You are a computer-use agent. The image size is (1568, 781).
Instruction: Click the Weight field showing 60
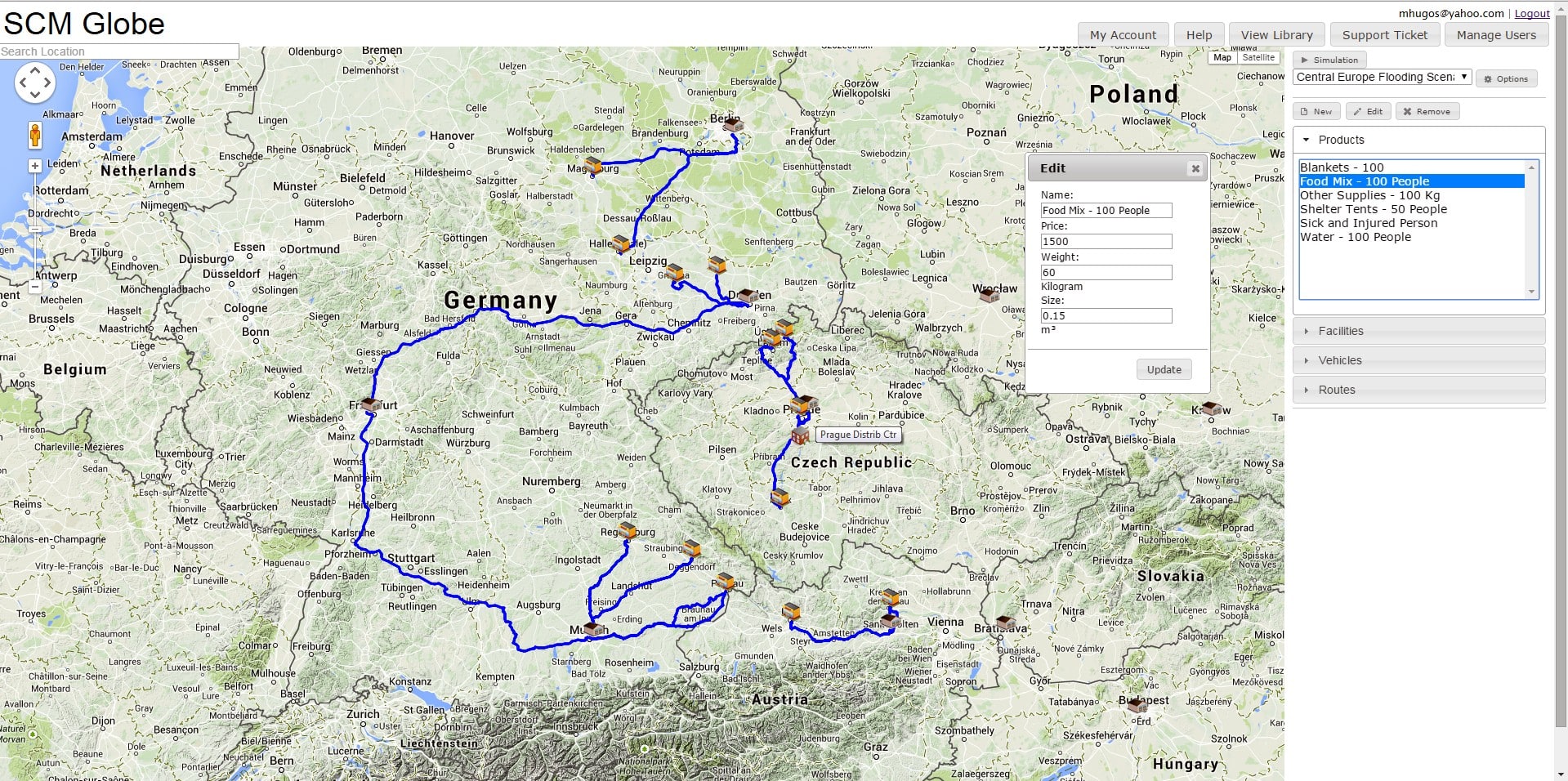pyautogui.click(x=1106, y=273)
